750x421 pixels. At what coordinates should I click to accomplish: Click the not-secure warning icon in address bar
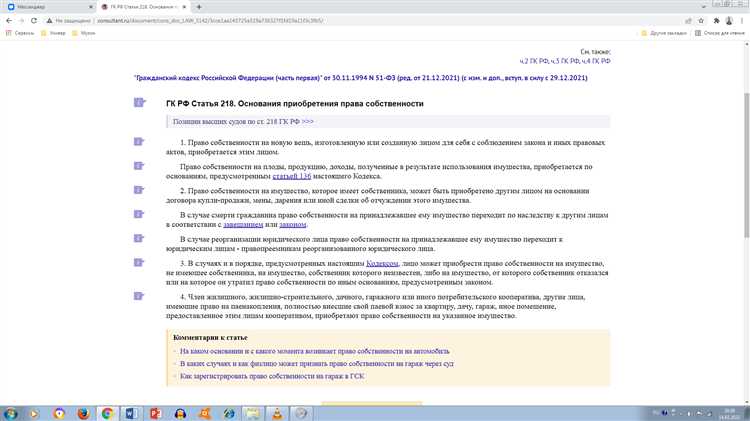(x=49, y=21)
